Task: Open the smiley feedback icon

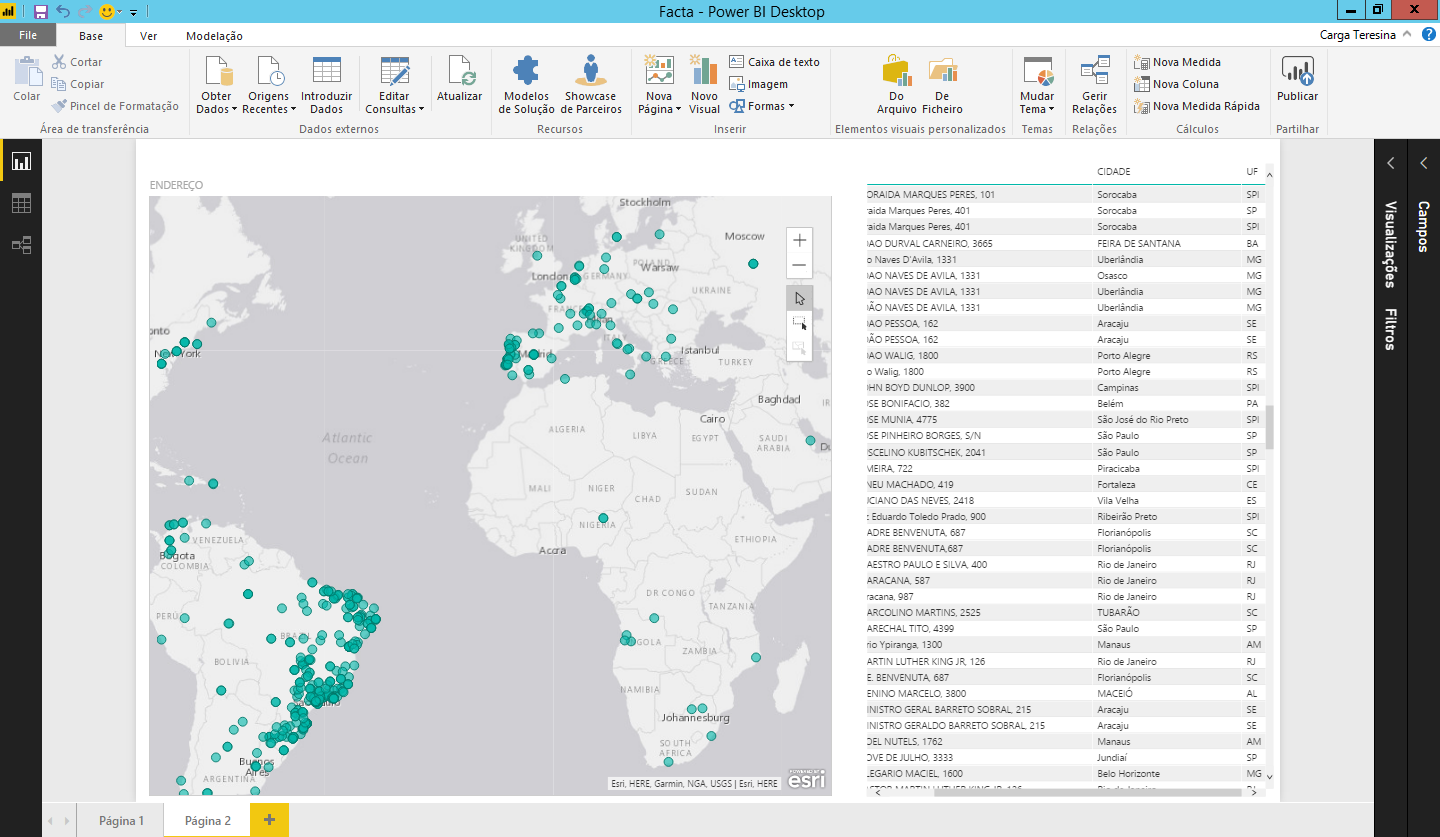Action: [107, 12]
